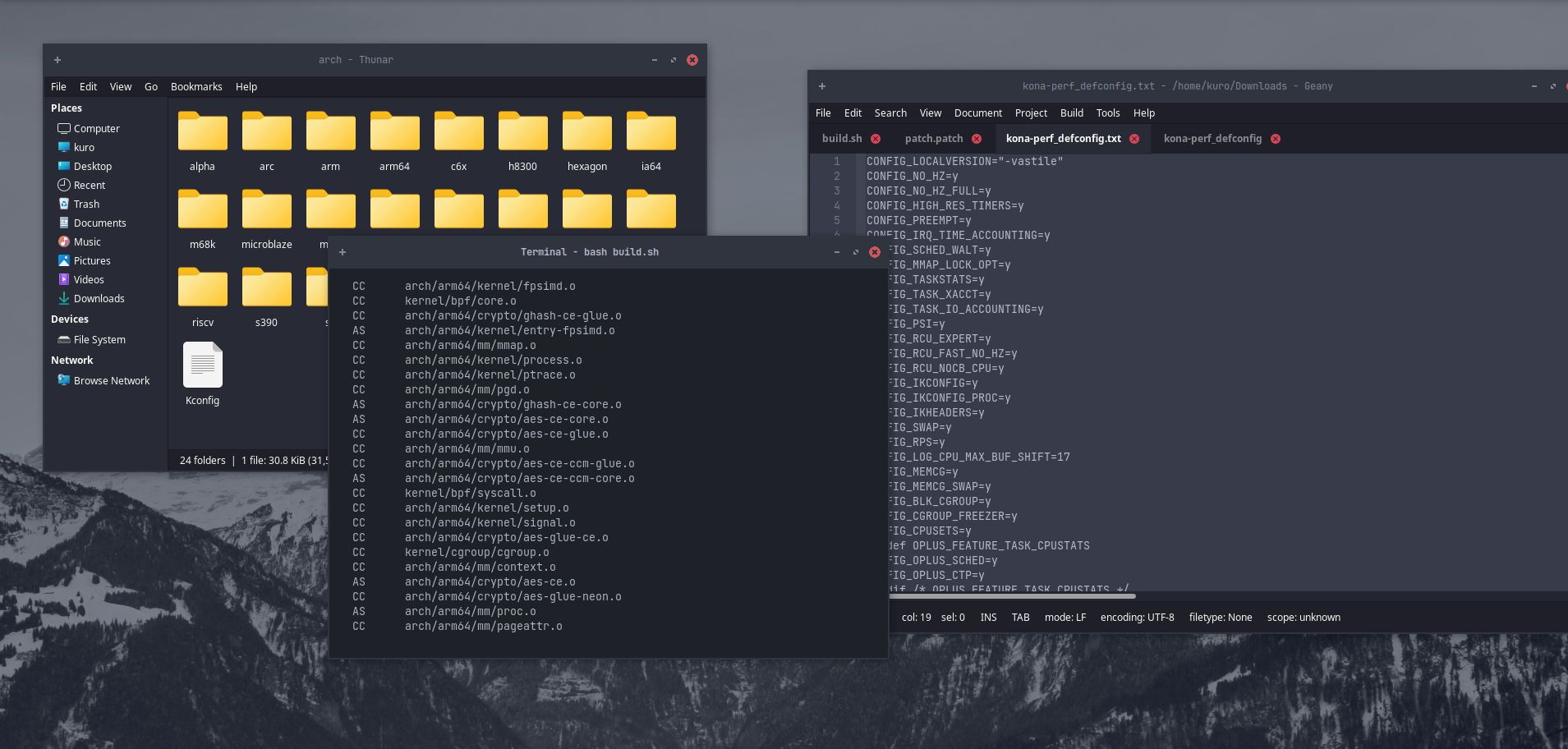Image resolution: width=1568 pixels, height=749 pixels.
Task: Switch to patch.patch tab
Action: point(934,138)
